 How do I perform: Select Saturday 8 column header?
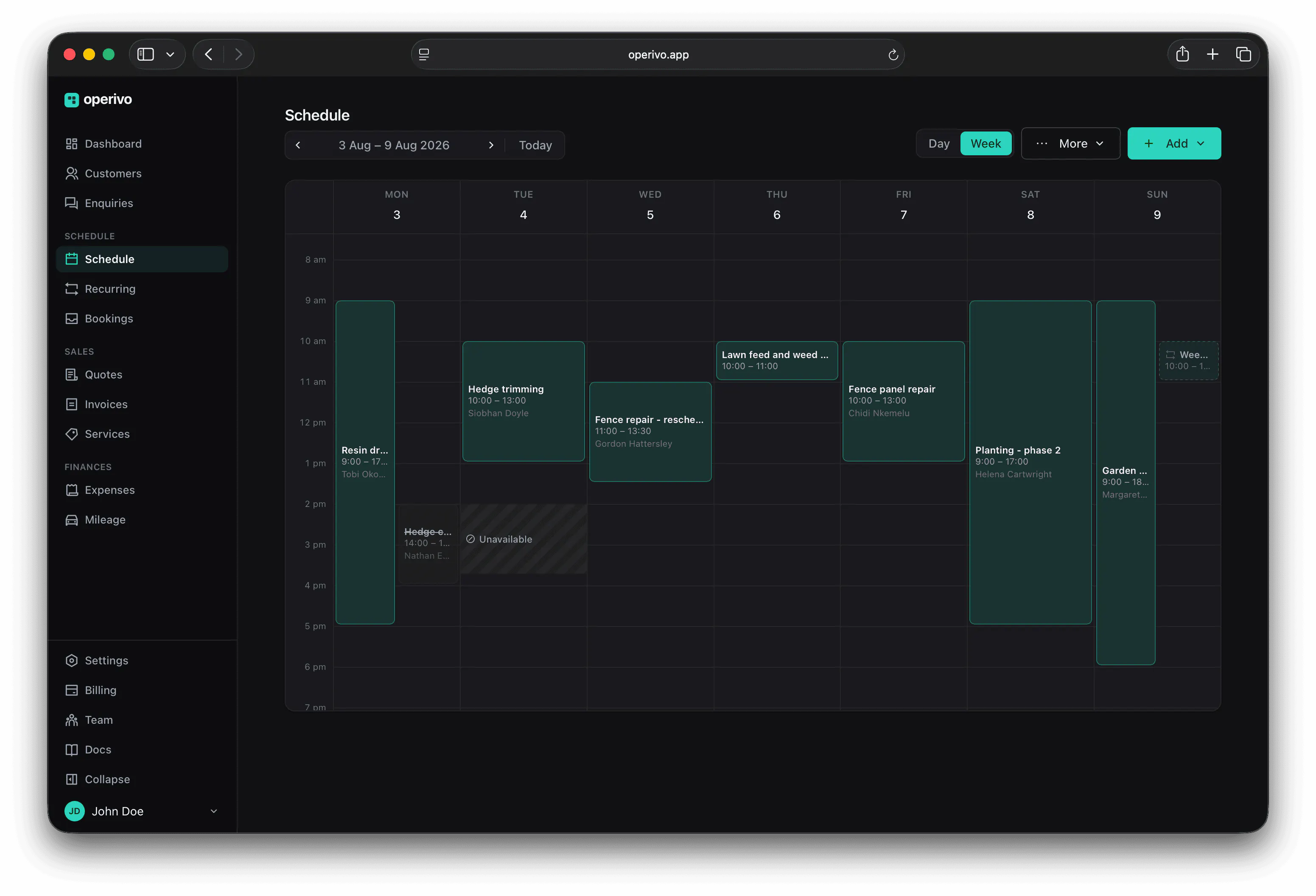(1030, 206)
